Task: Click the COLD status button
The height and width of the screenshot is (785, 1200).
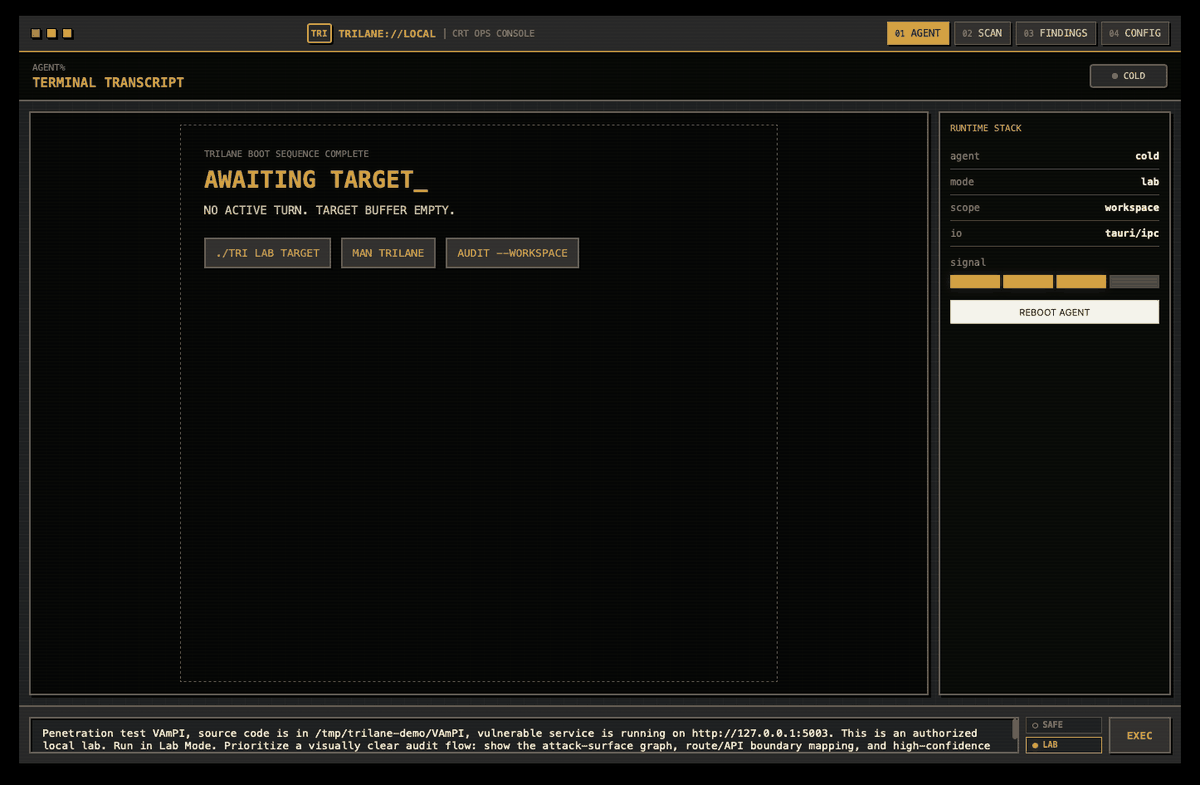Action: point(1128,76)
